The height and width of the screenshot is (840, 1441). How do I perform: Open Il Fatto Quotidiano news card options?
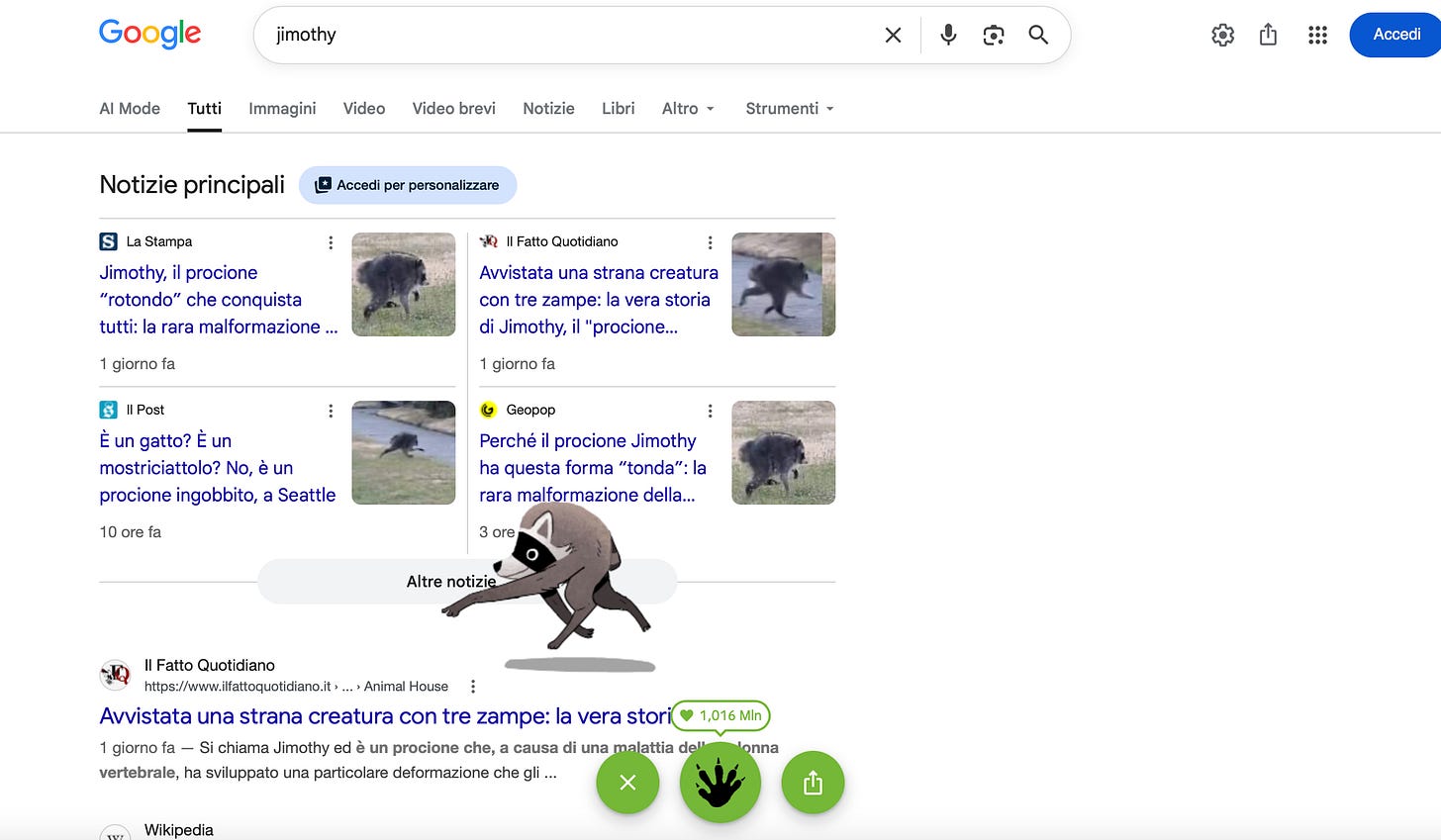[710, 242]
